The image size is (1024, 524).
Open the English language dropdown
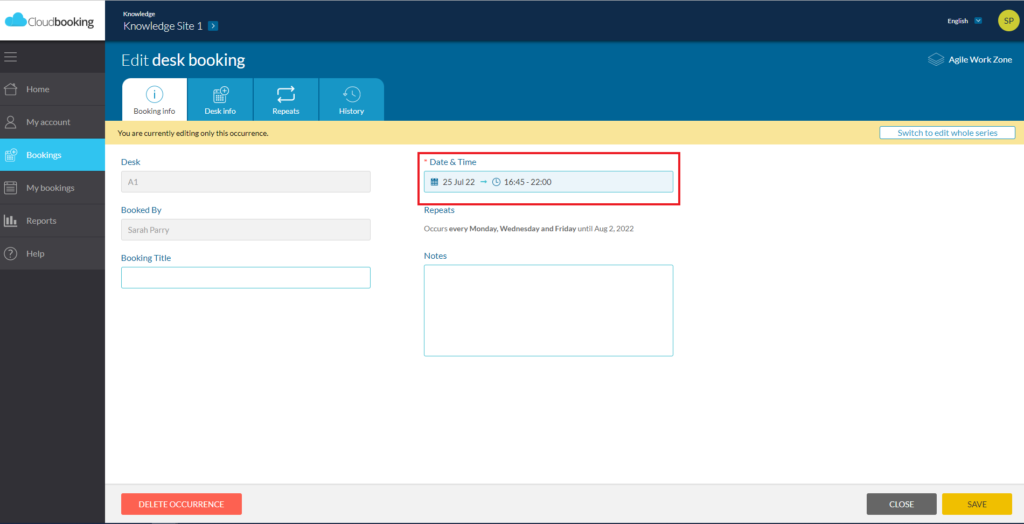click(965, 21)
